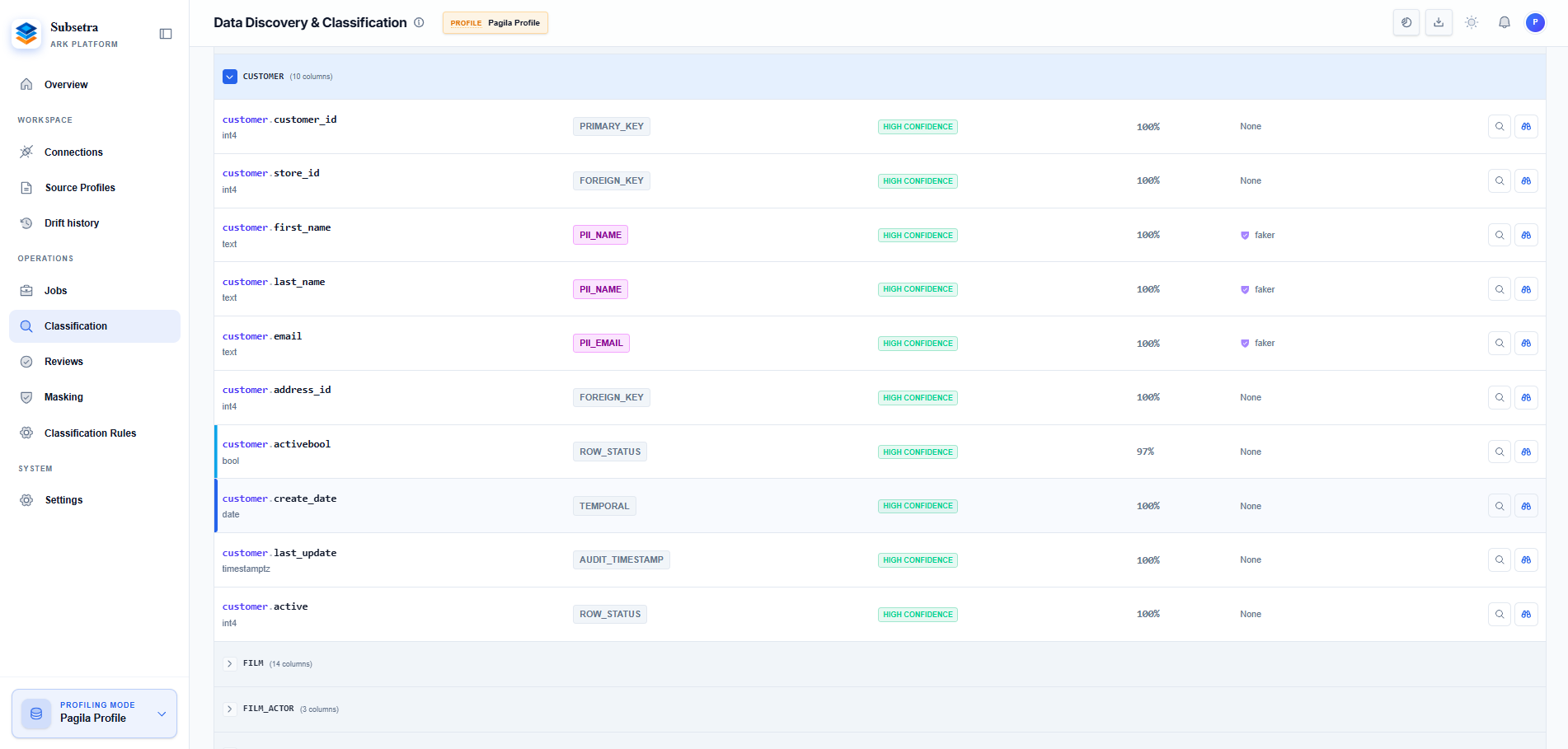Screen dimensions: 1568x749
Task: Select the binoculars icon for address_id
Action: (1526, 397)
